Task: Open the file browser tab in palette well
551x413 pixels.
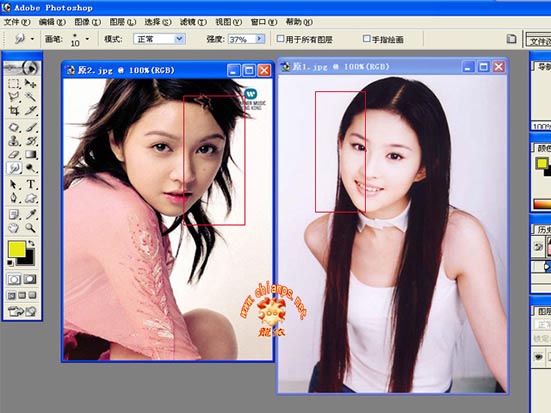Action: (x=539, y=41)
